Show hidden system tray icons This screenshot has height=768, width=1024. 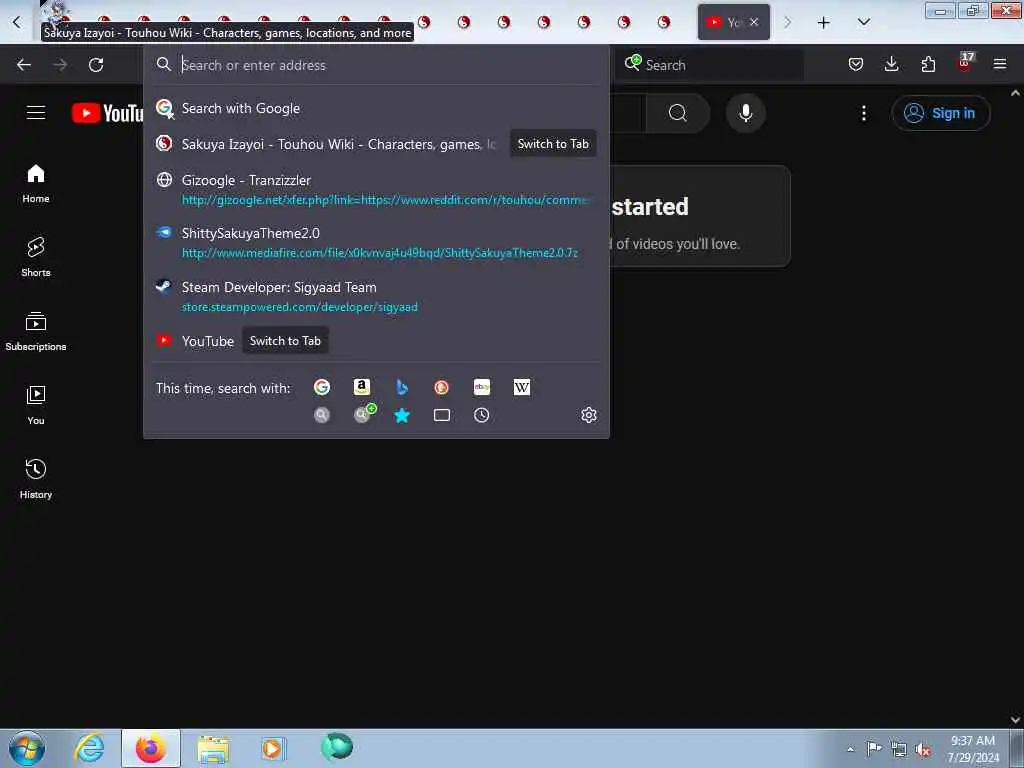(850, 750)
